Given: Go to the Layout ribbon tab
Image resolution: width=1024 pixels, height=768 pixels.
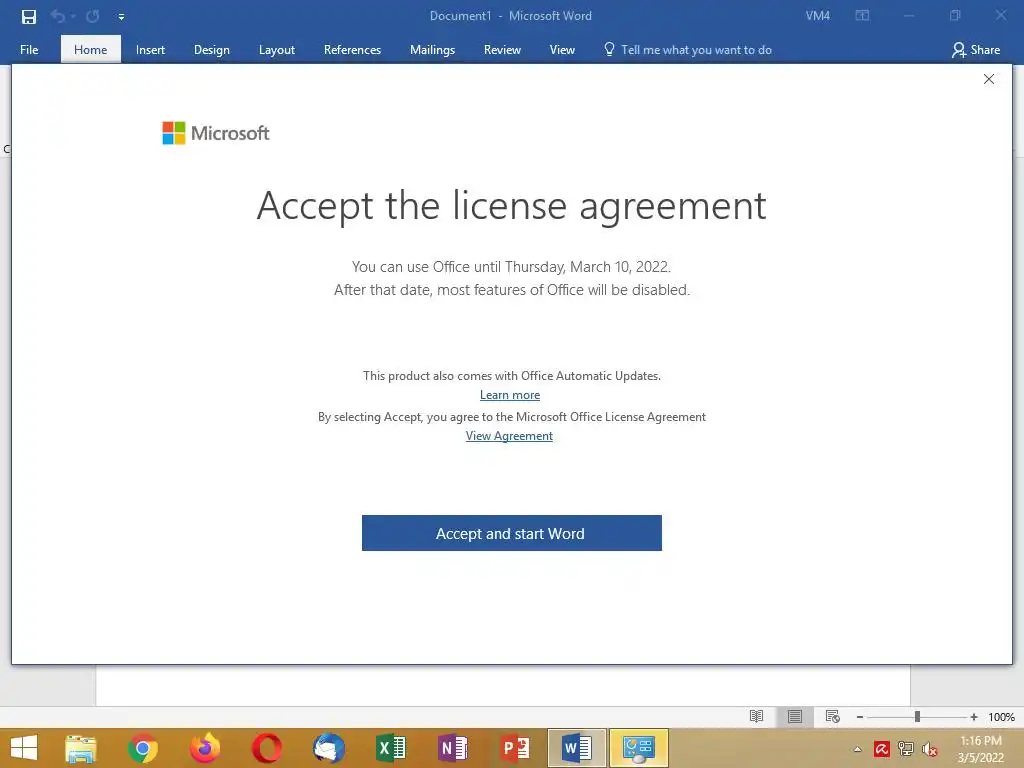Looking at the screenshot, I should [277, 50].
